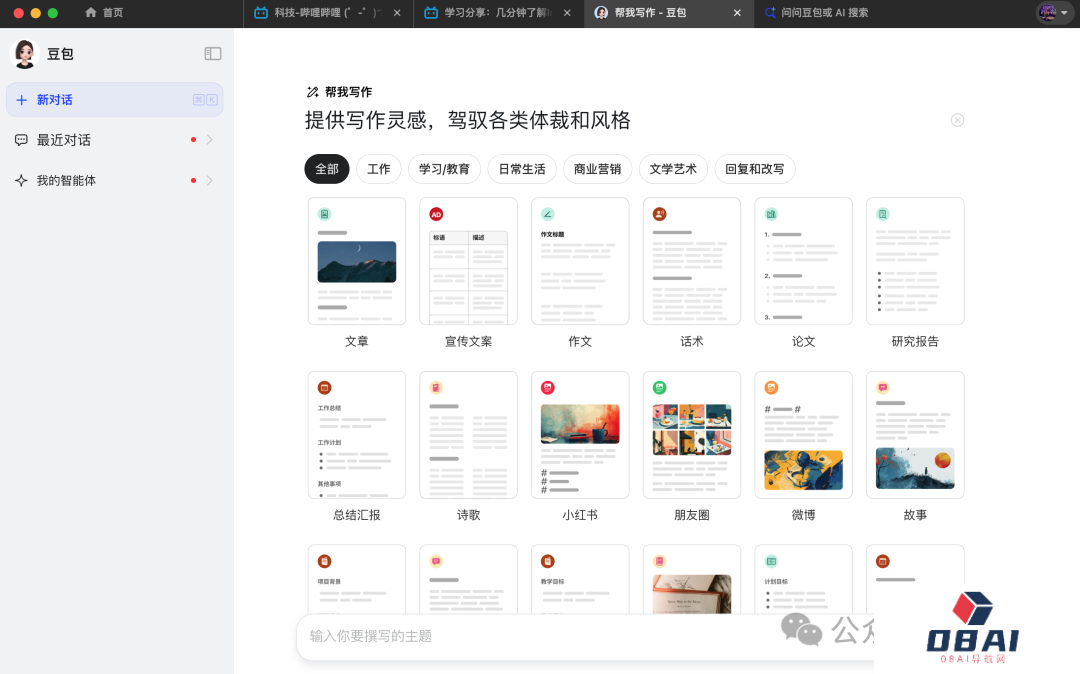1080x674 pixels.
Task: Switch to the 工作 category filter
Action: [379, 169]
